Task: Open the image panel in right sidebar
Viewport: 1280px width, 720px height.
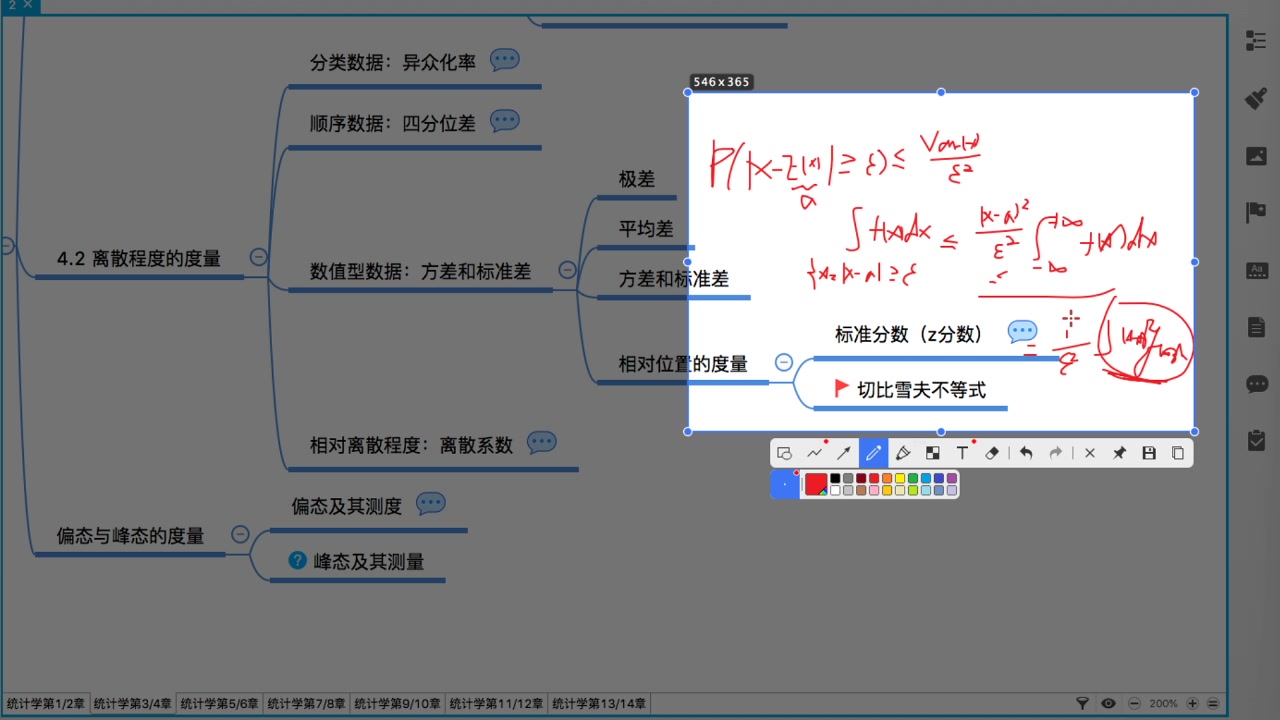Action: (x=1256, y=155)
